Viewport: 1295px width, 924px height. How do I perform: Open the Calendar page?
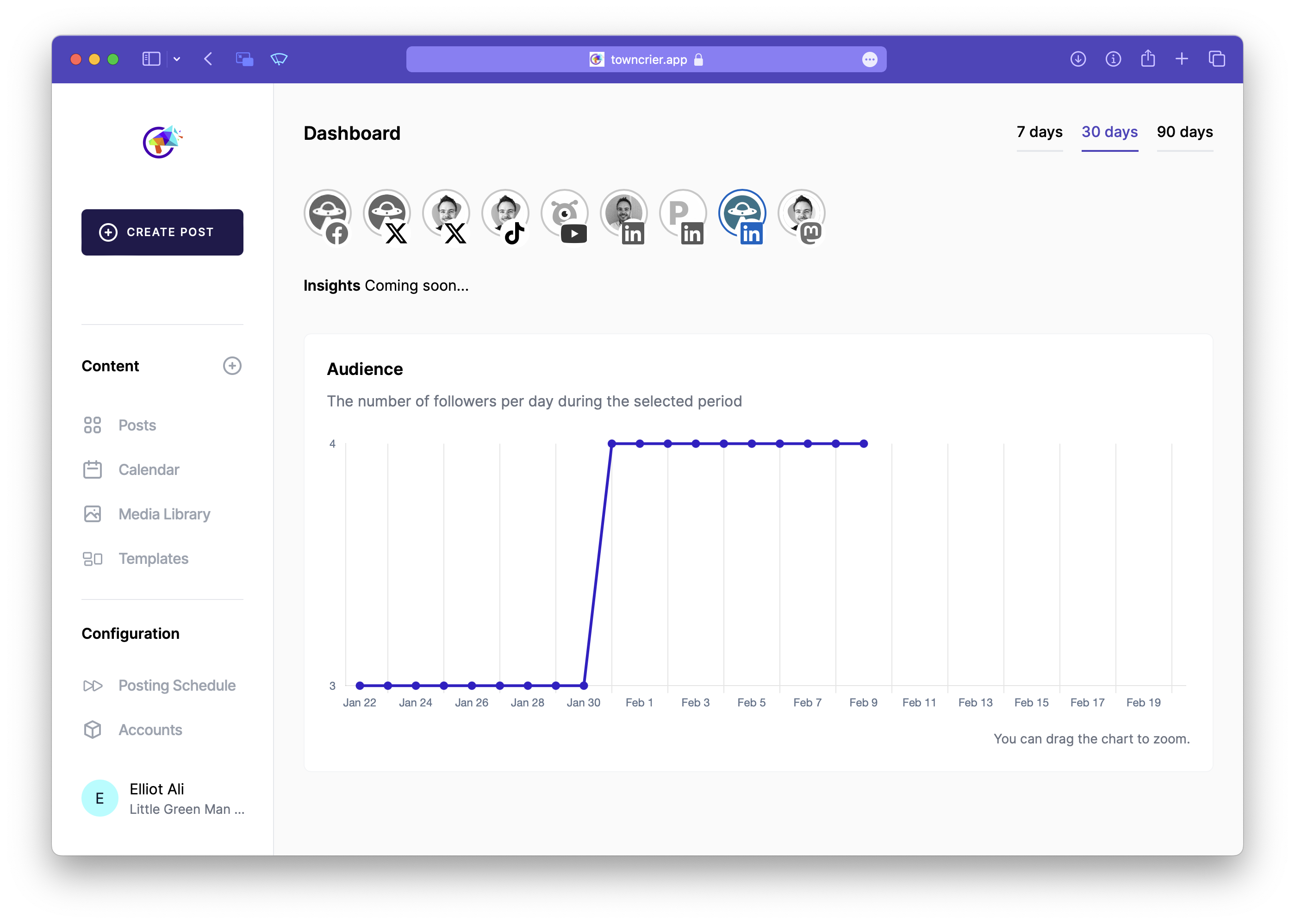click(149, 469)
